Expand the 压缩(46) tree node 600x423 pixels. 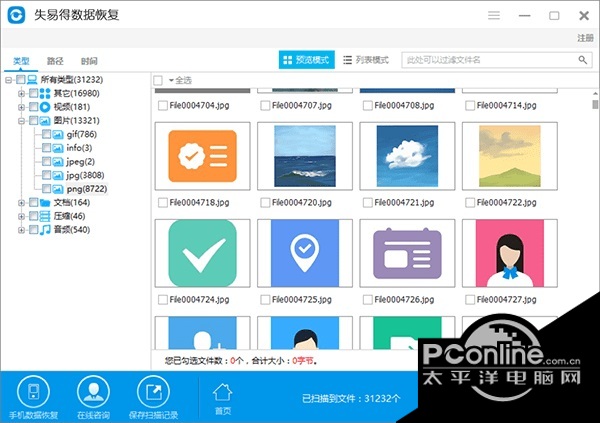pos(21,216)
